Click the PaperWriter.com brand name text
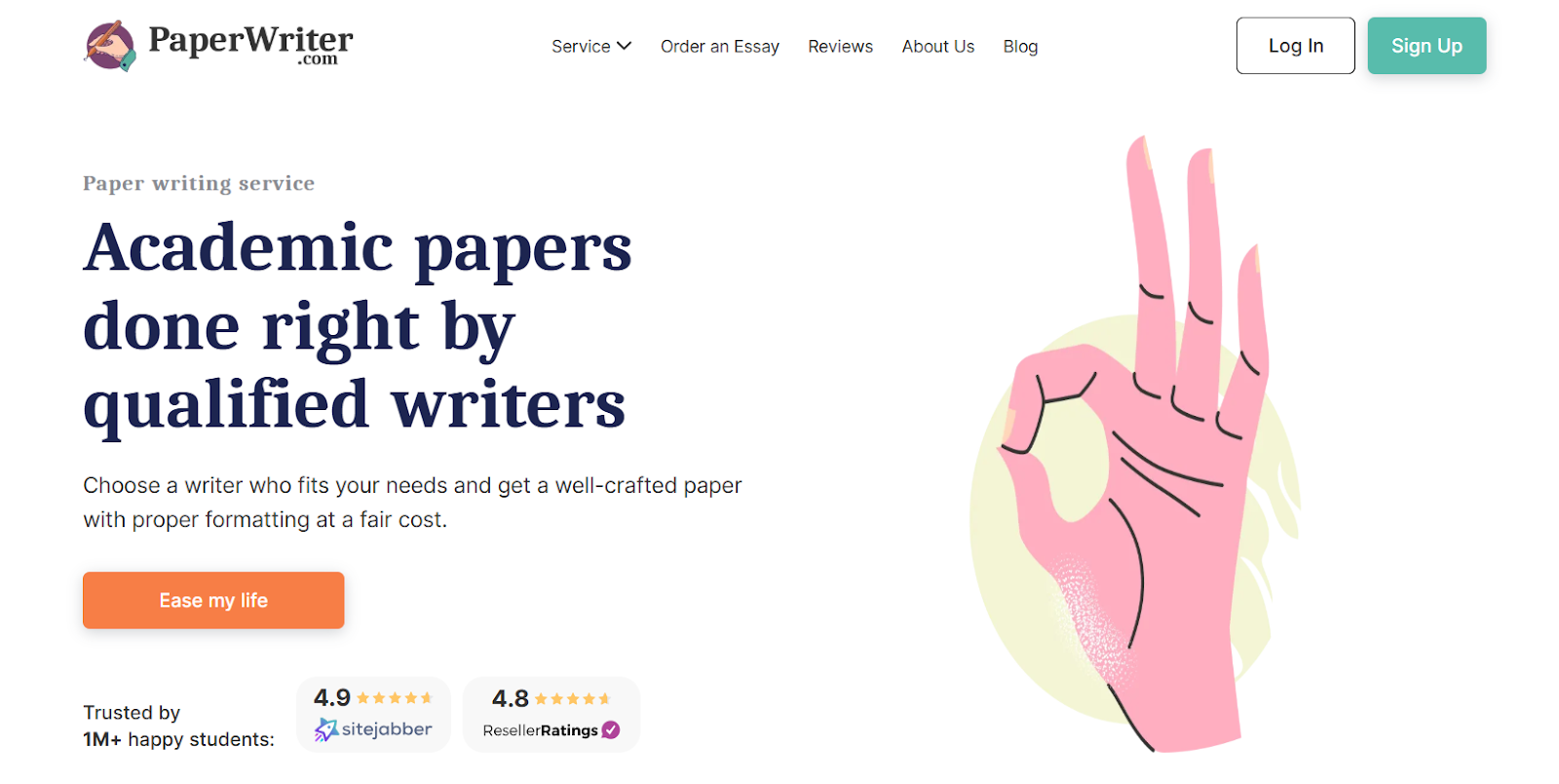 pos(250,43)
